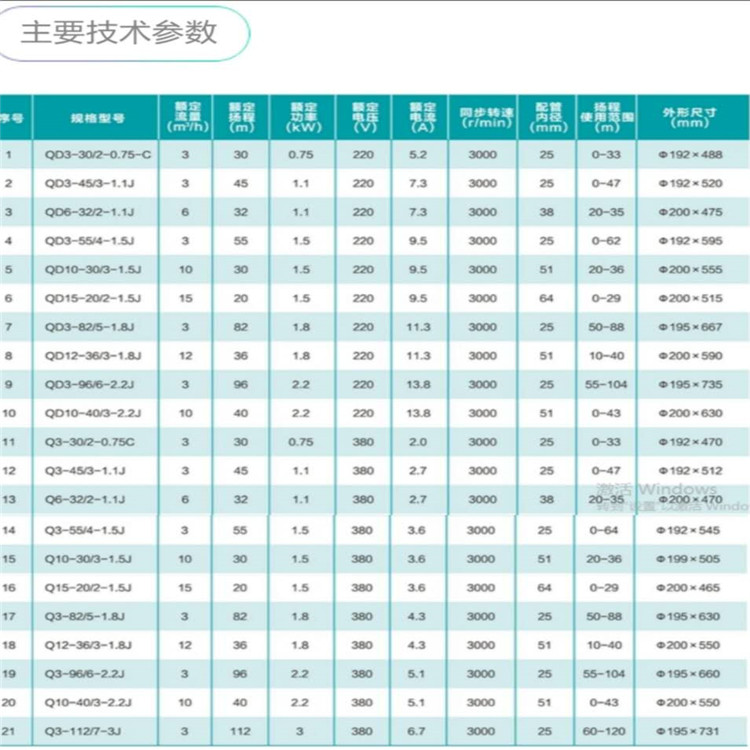Select the 规格型号 column header
Viewport: 750px width, 750px height.
click(97, 117)
